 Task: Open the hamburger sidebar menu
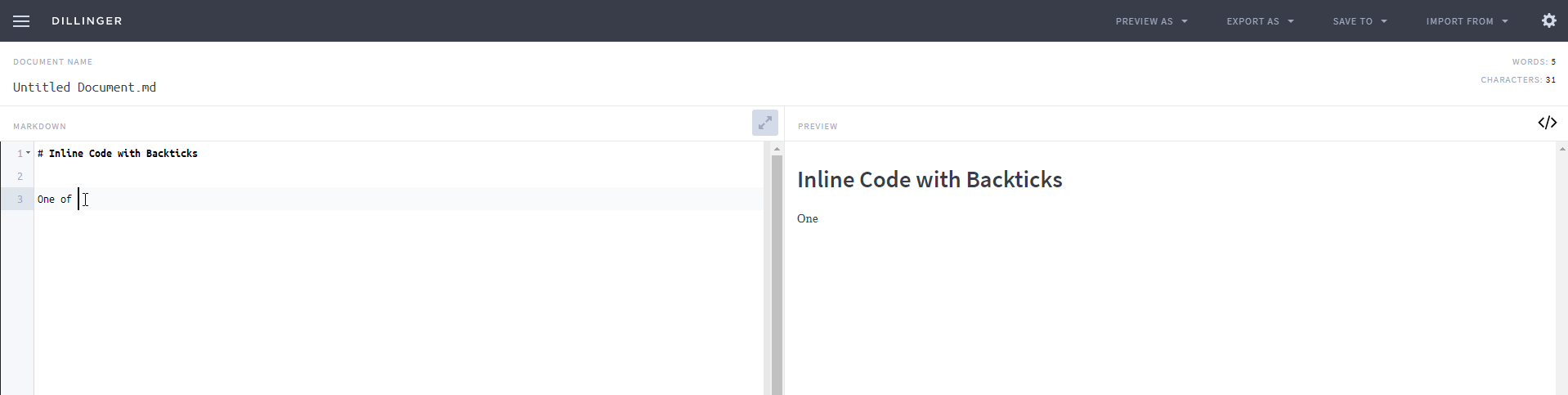(21, 21)
